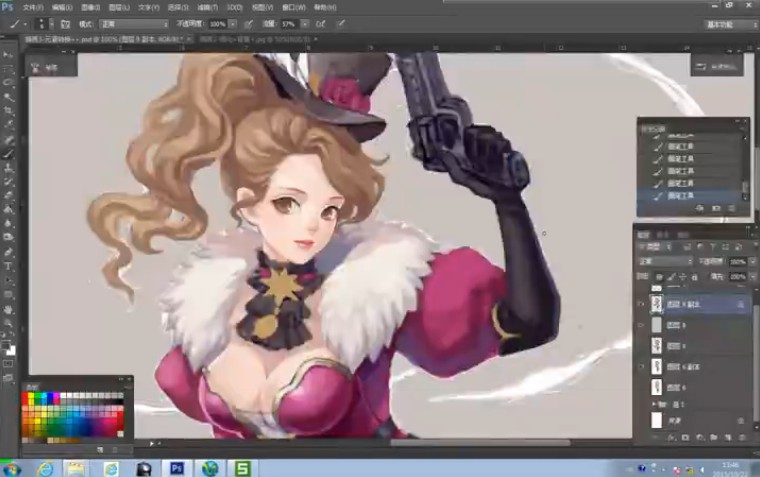760x477 pixels.
Task: Enable airbrush mode in options bar
Action: pos(321,24)
